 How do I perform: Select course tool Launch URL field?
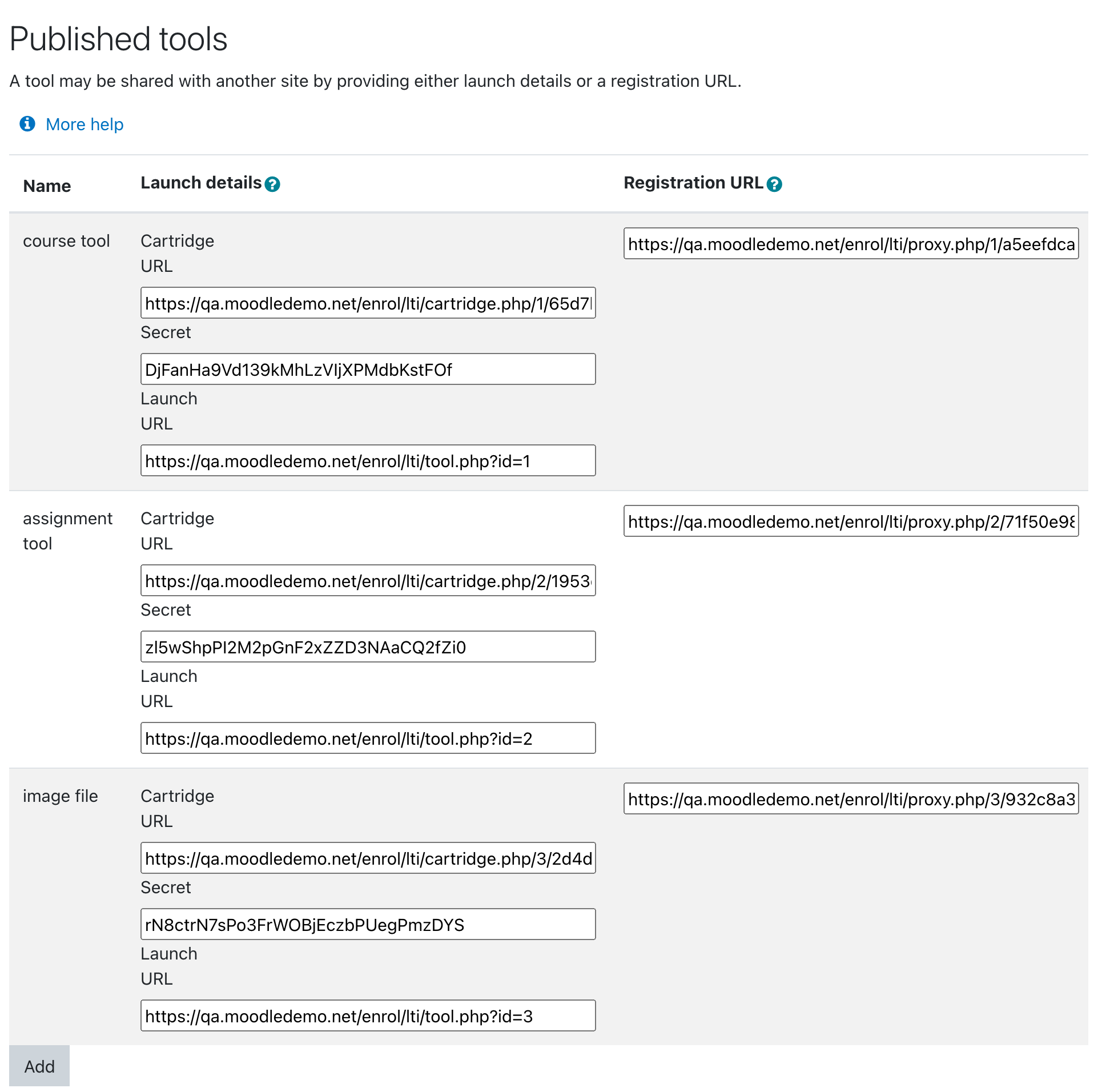[368, 460]
